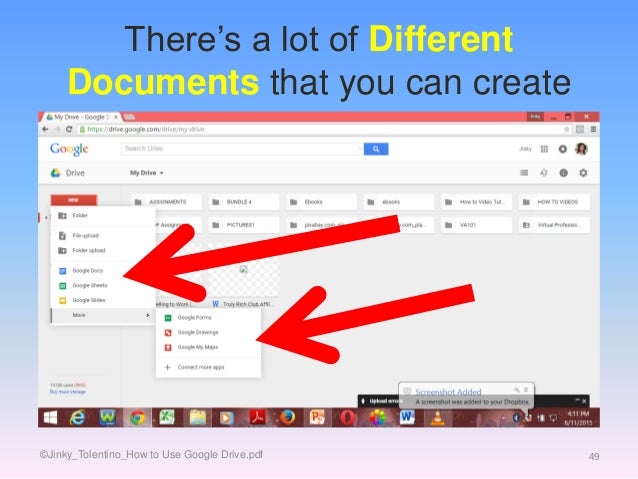Select Folder upload menu item

pos(103,251)
